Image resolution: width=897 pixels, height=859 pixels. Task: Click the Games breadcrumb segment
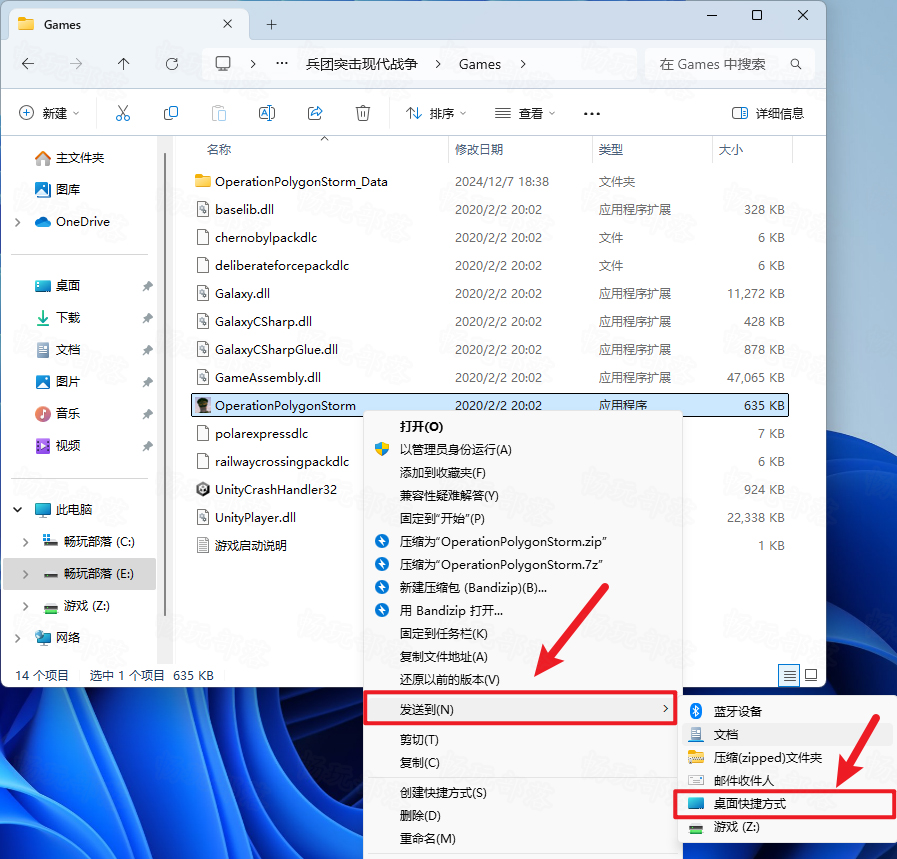pos(479,64)
